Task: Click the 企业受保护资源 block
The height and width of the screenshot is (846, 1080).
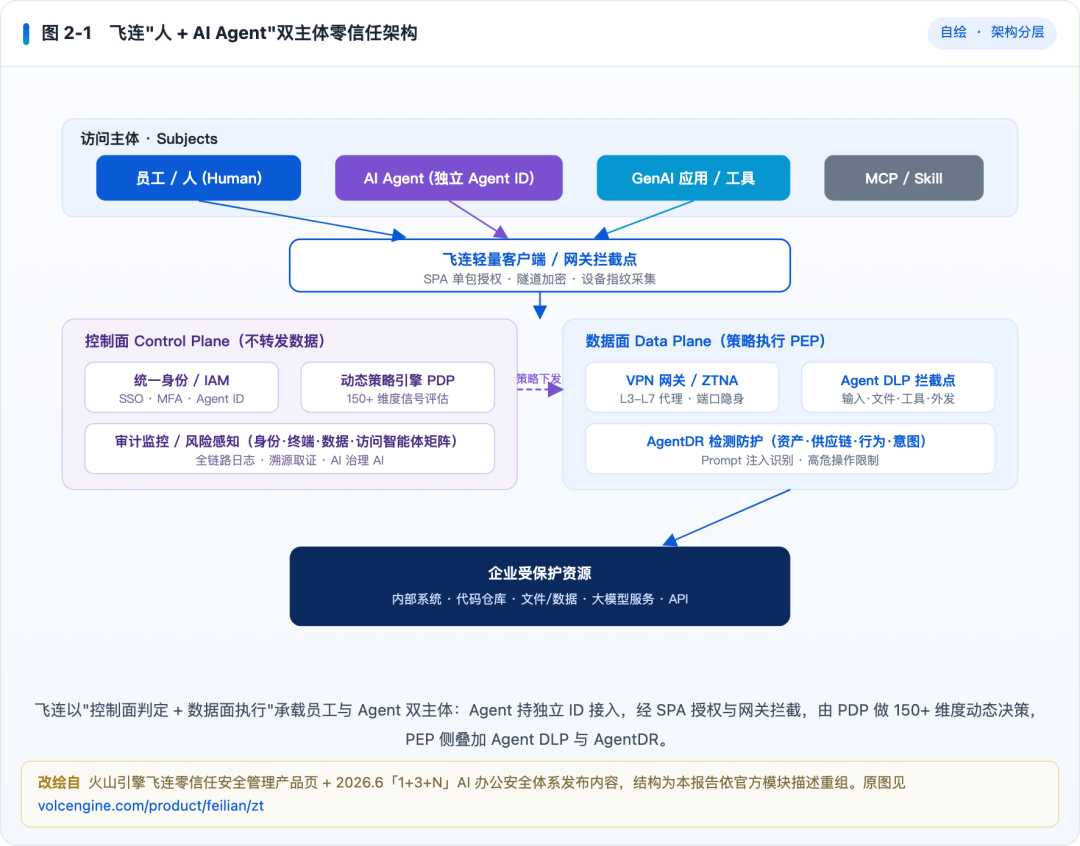Action: (539, 586)
